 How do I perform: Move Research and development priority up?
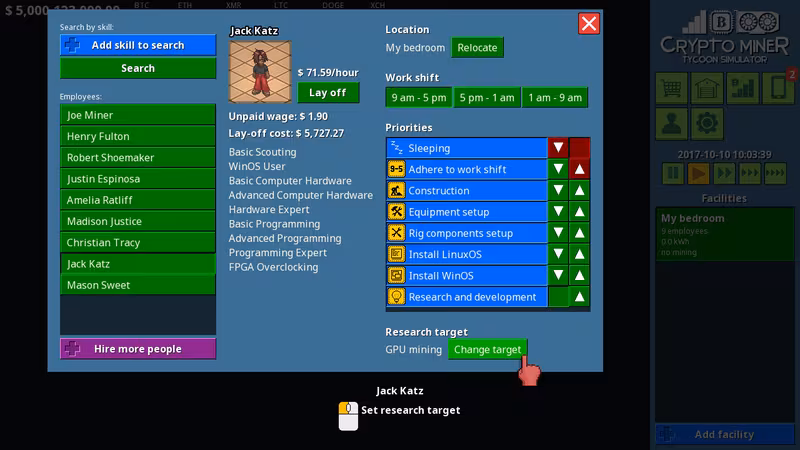click(x=580, y=297)
